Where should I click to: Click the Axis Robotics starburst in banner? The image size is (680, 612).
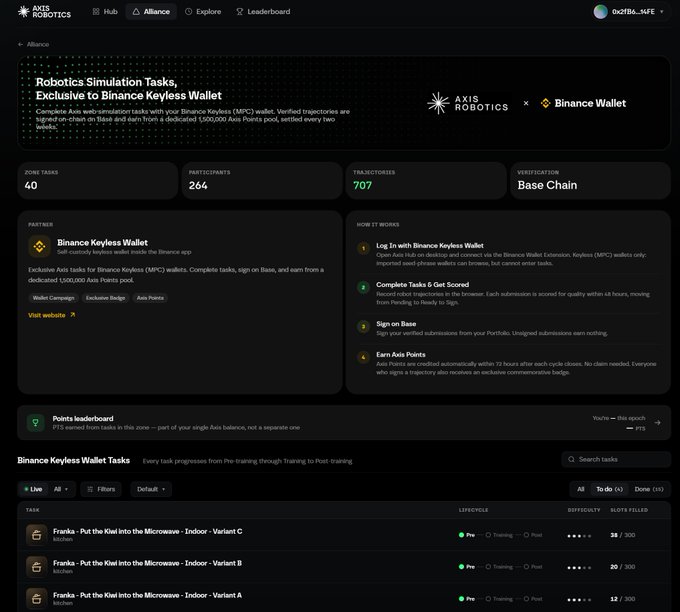pyautogui.click(x=438, y=103)
